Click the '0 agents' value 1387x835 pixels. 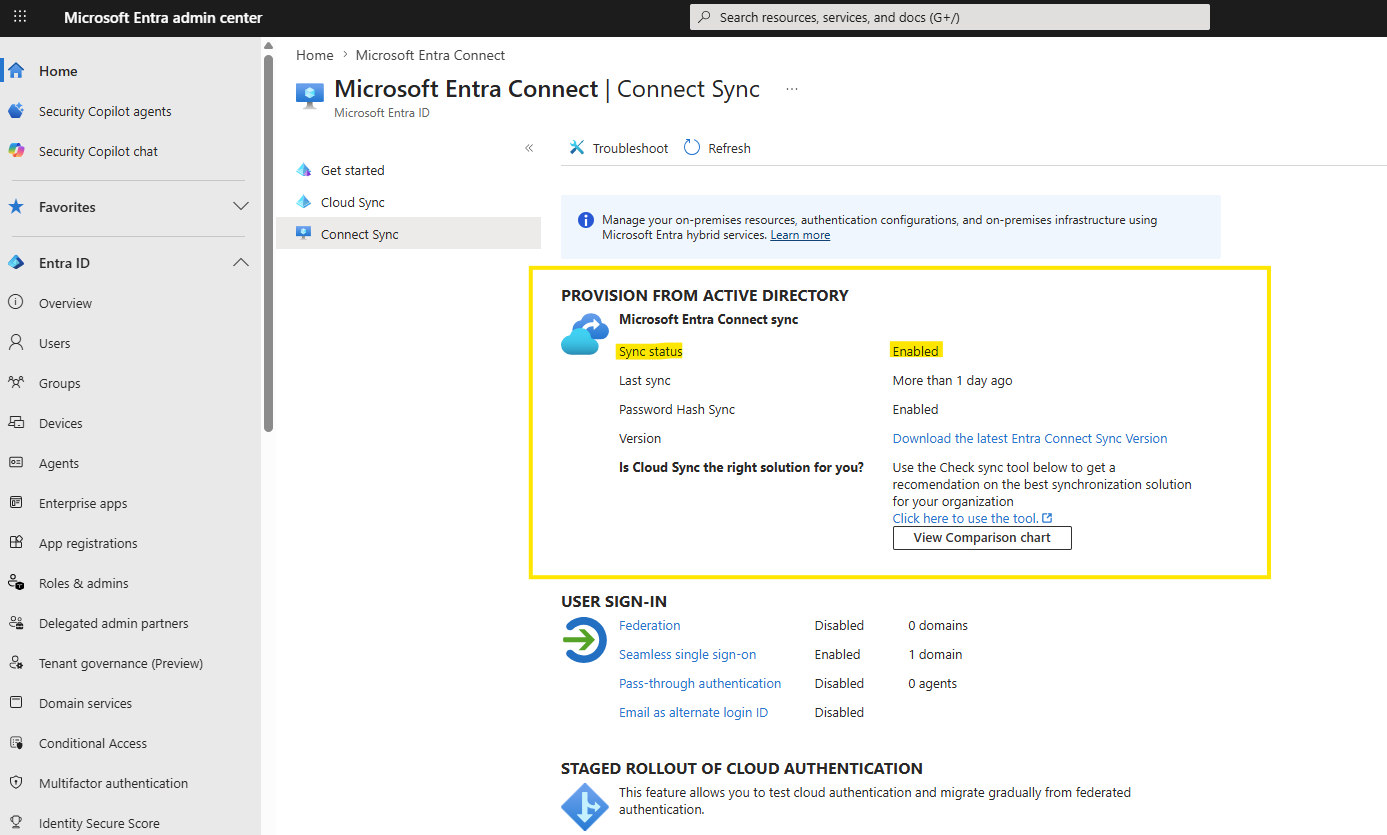(x=932, y=683)
